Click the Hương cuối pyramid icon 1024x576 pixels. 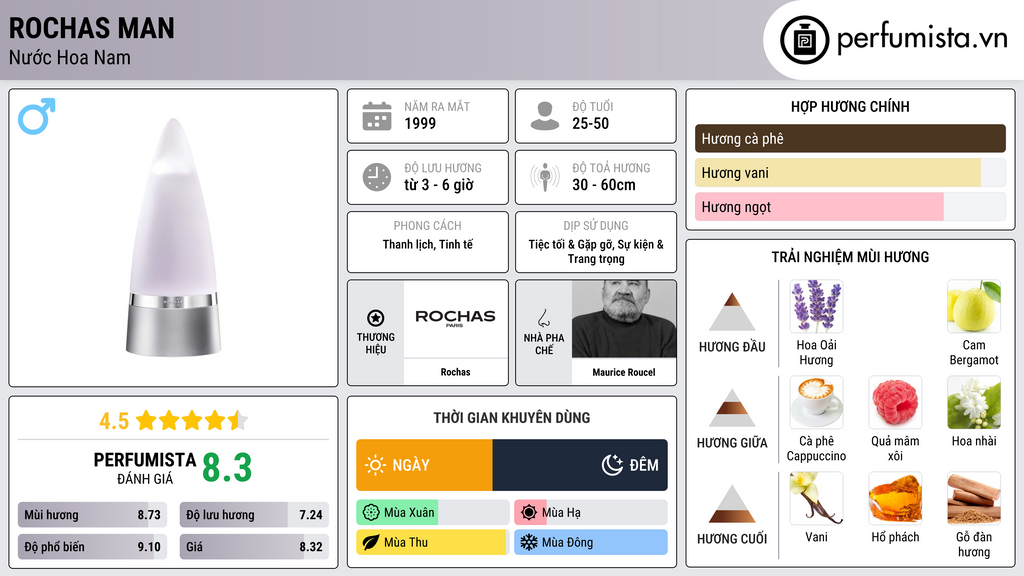tap(732, 504)
